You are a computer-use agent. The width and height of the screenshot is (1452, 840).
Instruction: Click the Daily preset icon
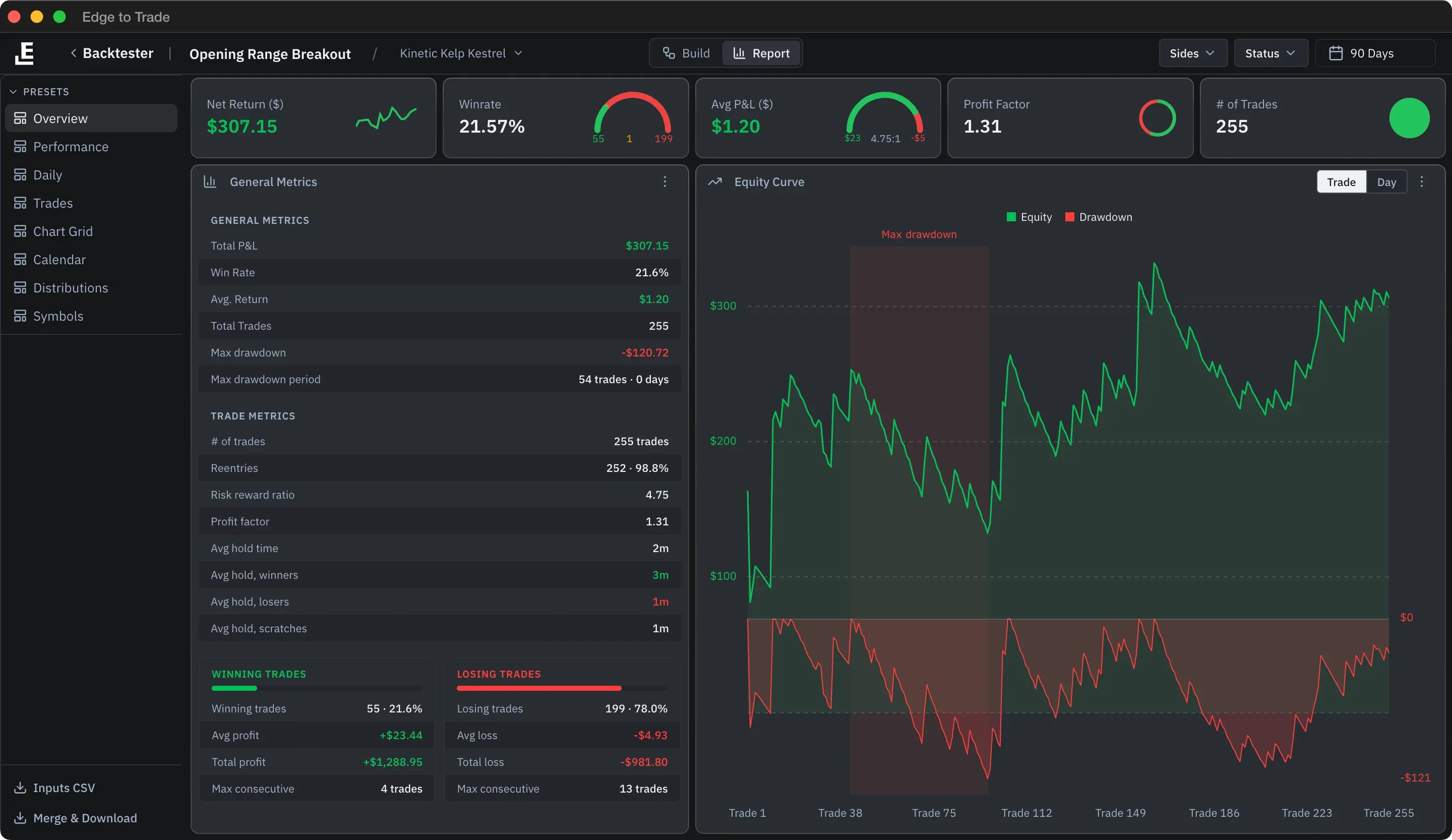point(20,174)
